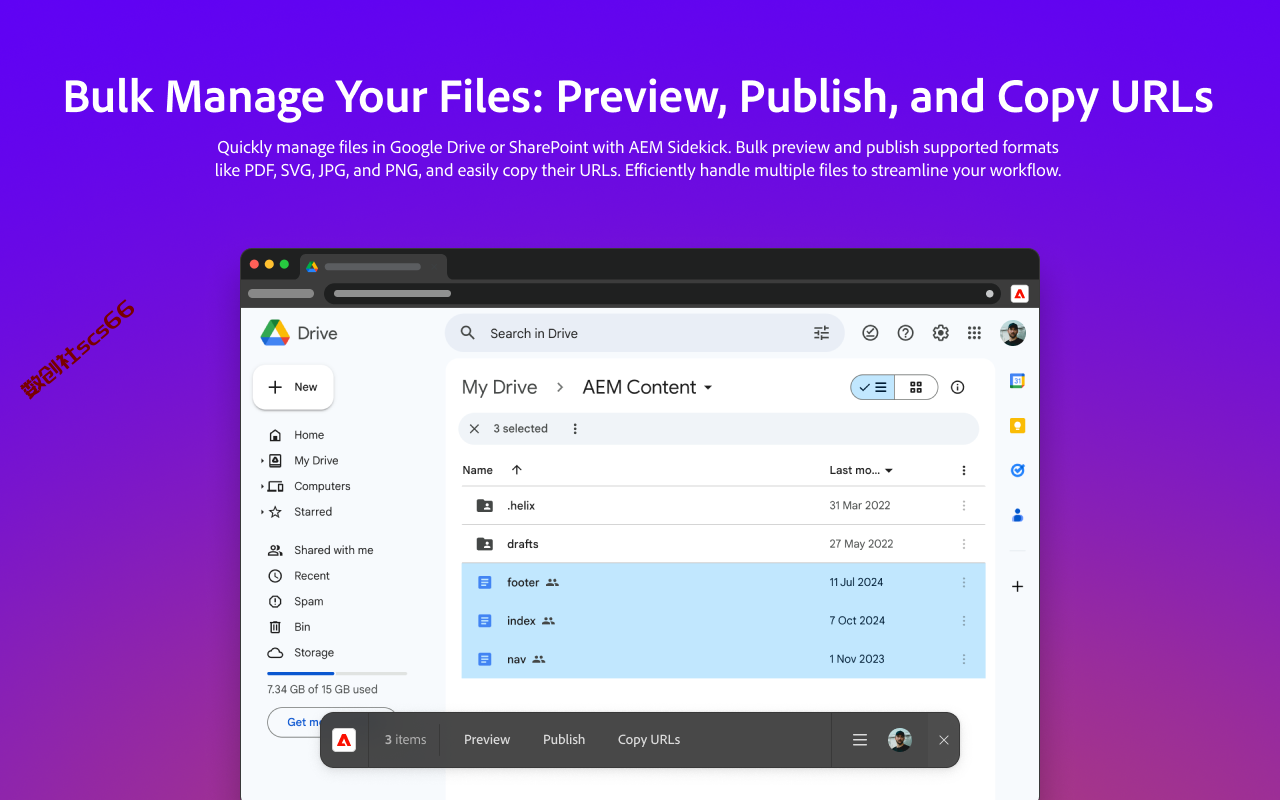
Task: Open Google Keep side panel icon
Action: tap(1017, 426)
